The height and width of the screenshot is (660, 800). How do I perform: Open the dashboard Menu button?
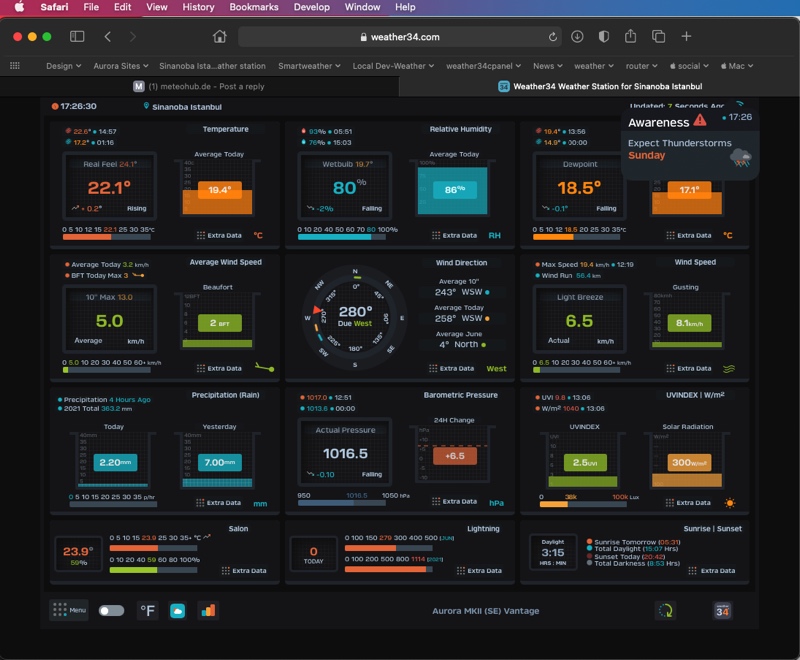69,610
